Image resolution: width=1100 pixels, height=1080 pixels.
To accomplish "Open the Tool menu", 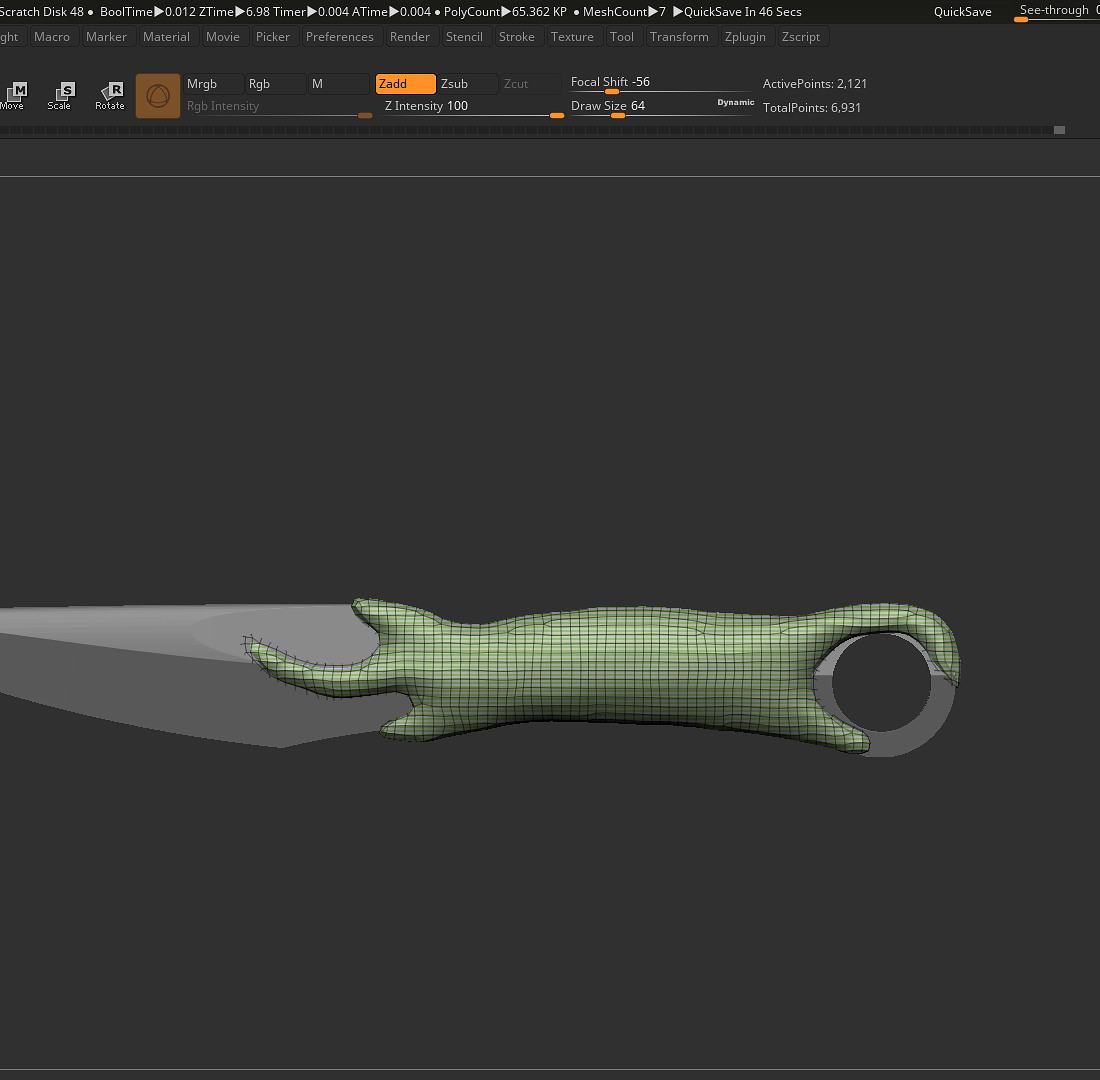I will tap(622, 36).
